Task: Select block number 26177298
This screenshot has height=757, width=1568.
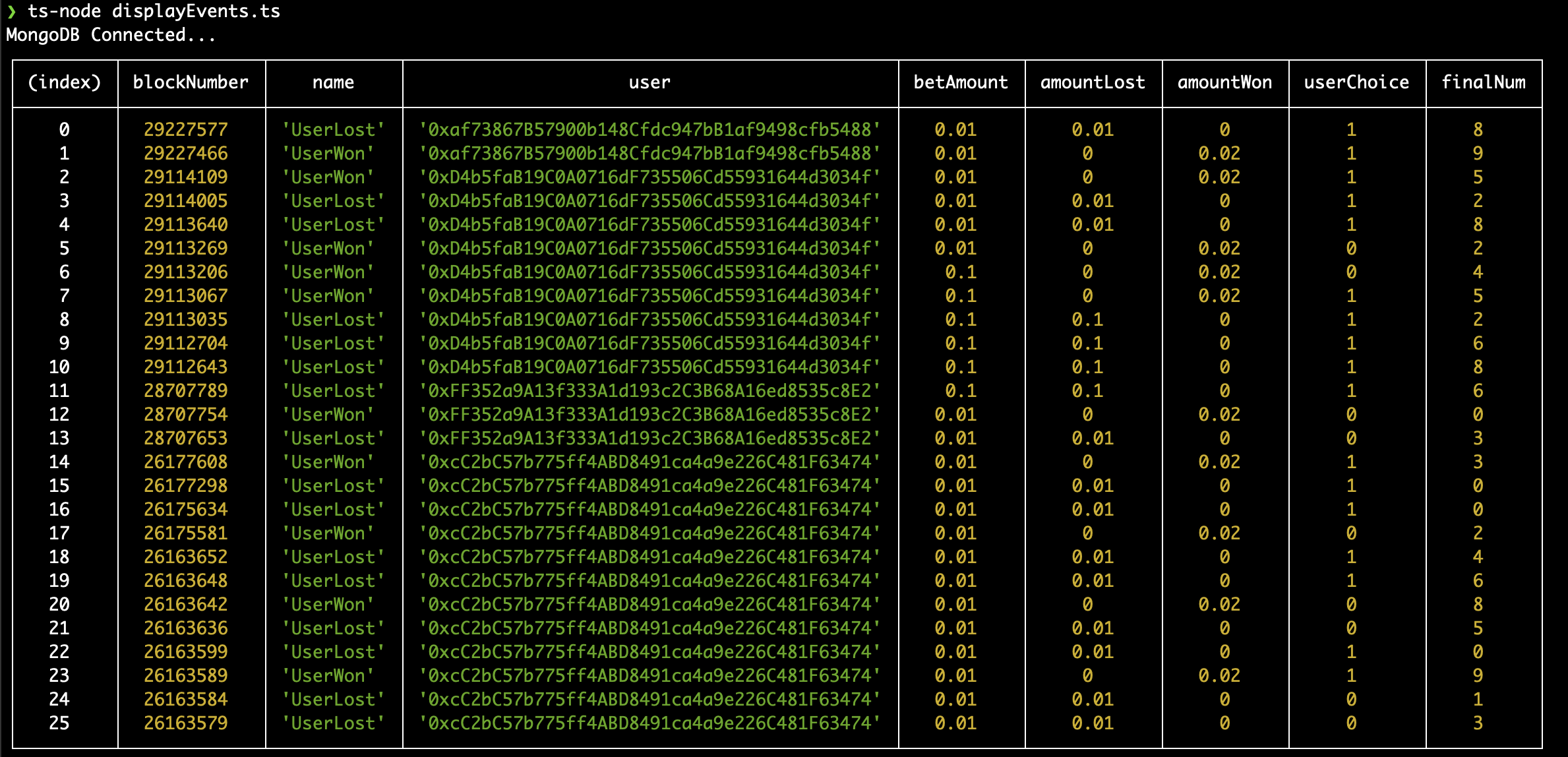Action: [x=186, y=486]
